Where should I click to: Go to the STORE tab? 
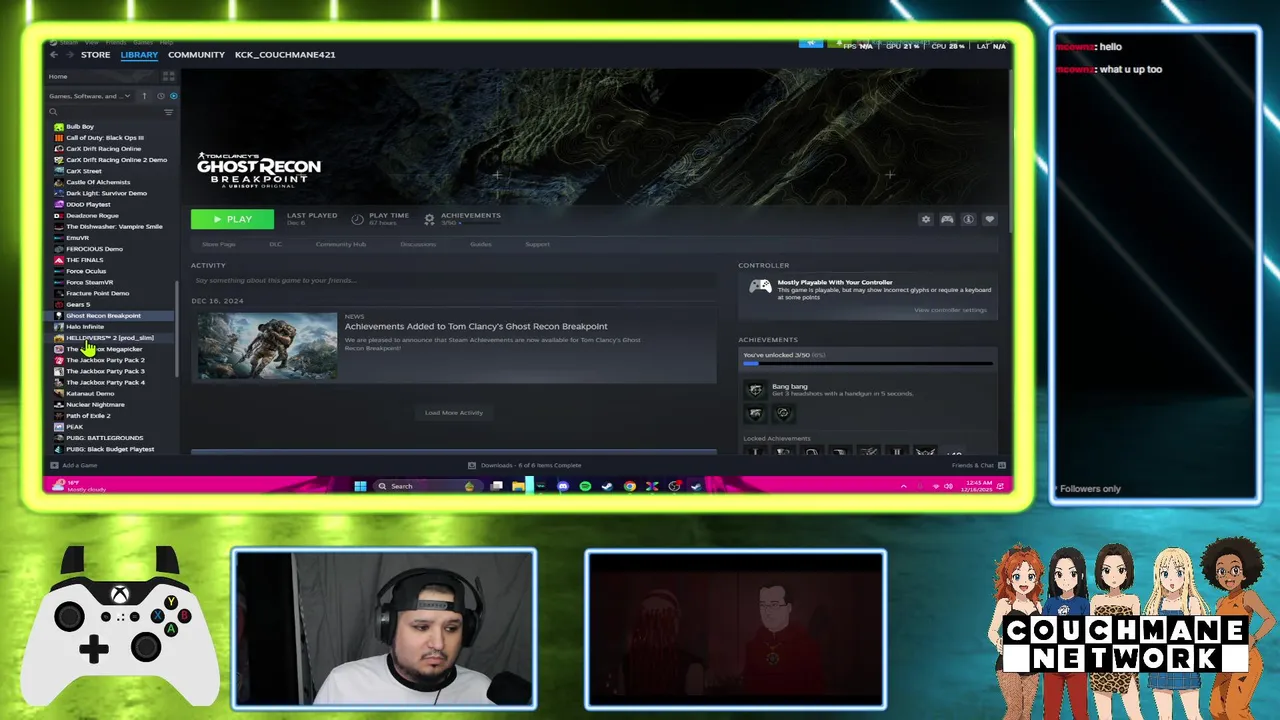(95, 55)
